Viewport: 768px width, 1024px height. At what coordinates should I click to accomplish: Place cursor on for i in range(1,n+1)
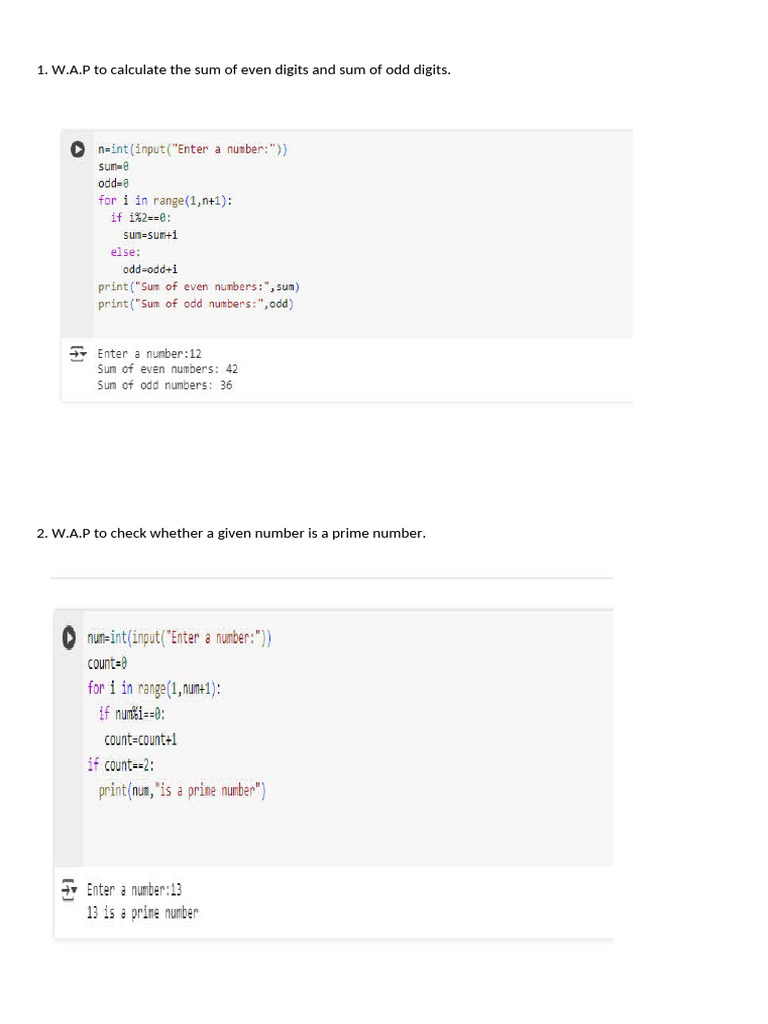(x=165, y=200)
